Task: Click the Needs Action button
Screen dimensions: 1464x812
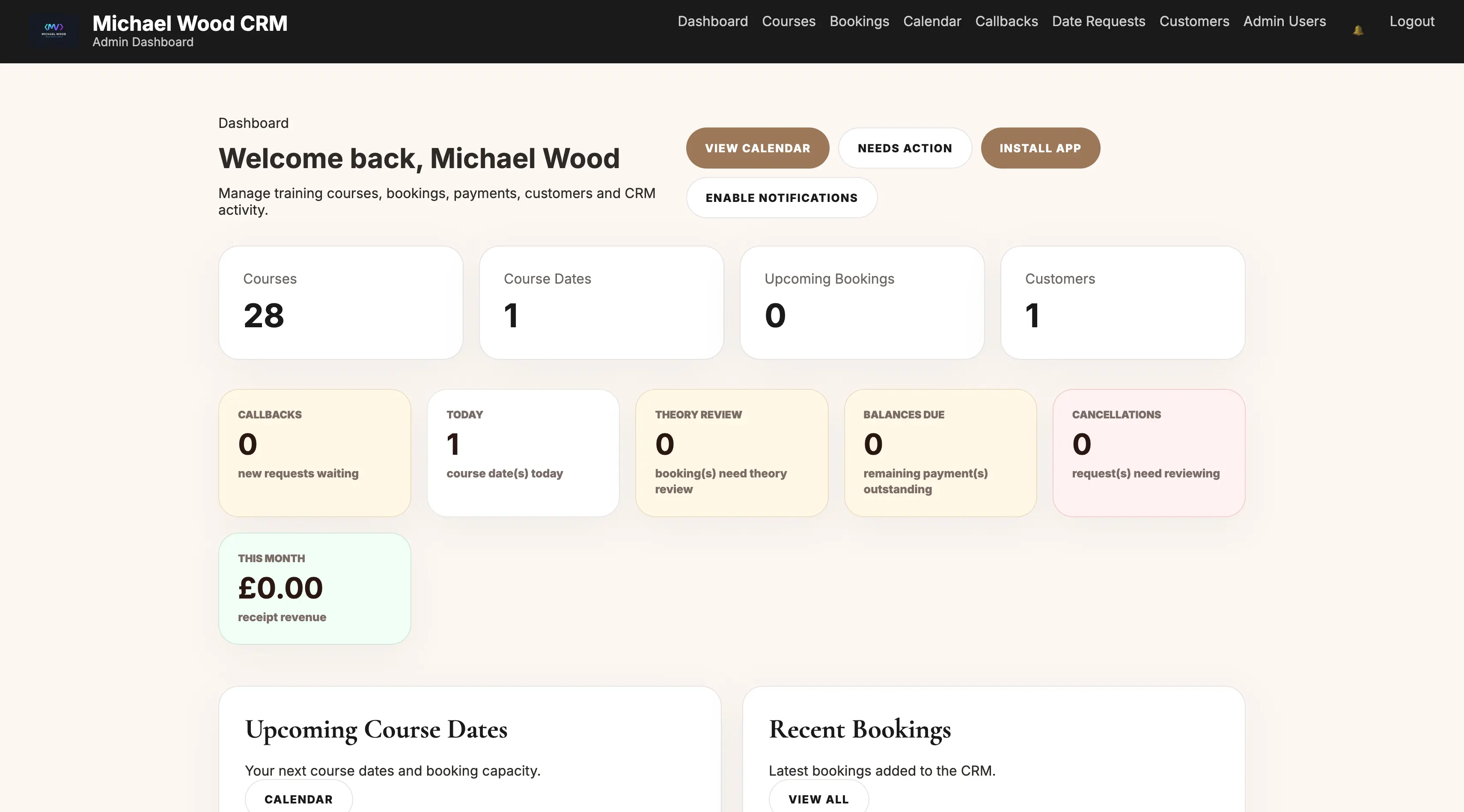Action: 905,148
